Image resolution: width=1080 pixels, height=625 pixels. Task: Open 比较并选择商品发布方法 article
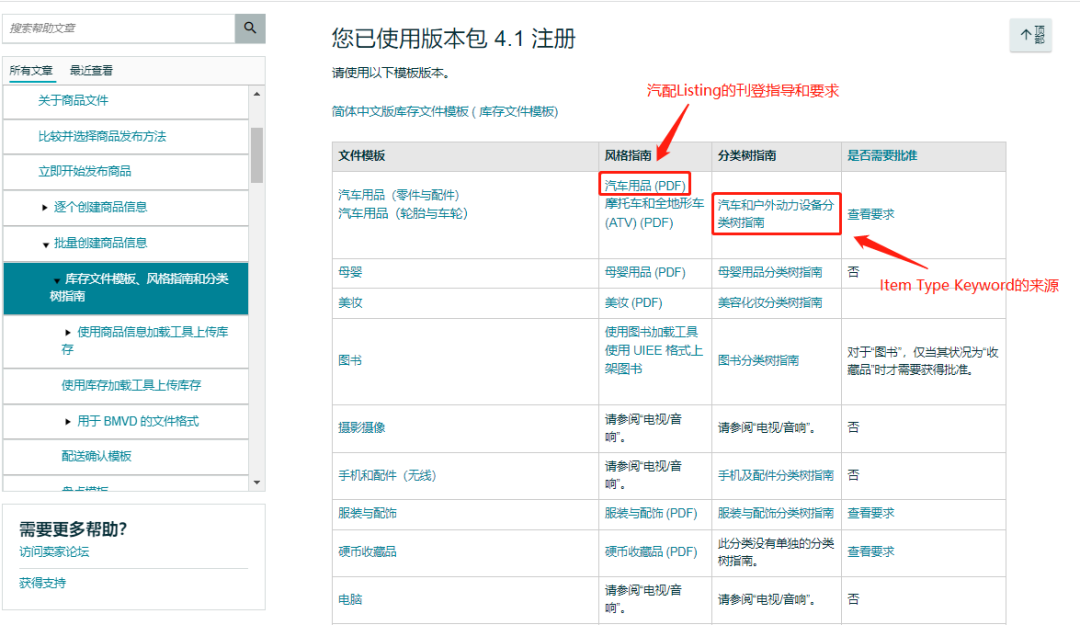102,136
